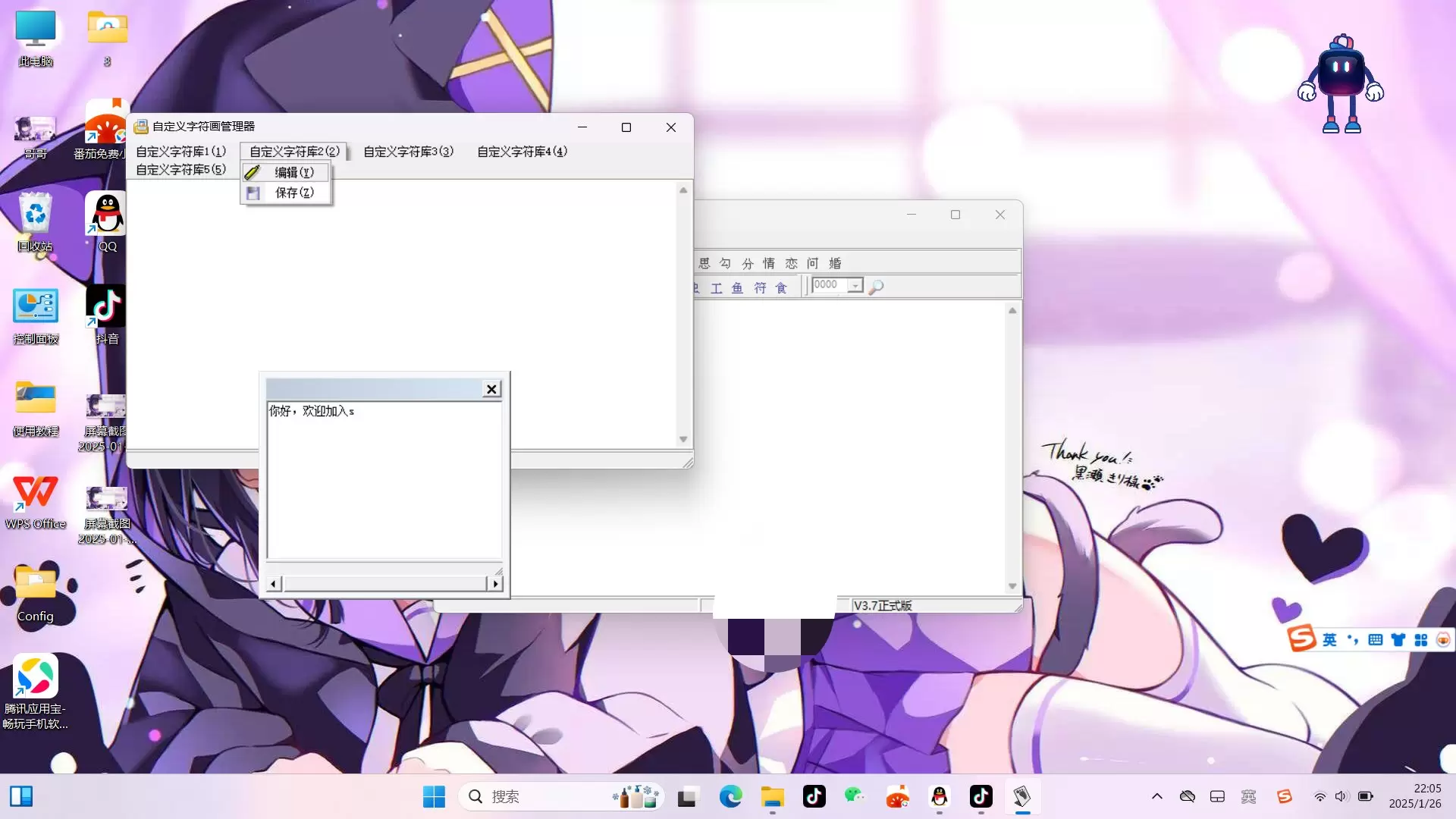
Task: Click the Sogou S logo on IME bar
Action: (1301, 639)
